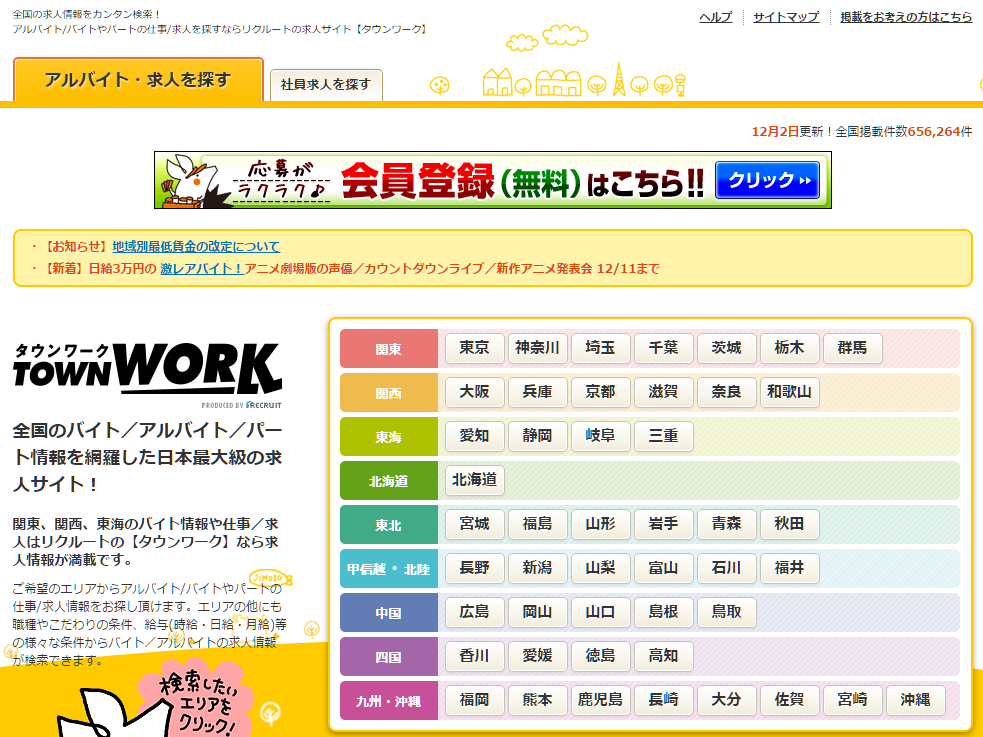Pick 秋田 in the 東北 row
The width and height of the screenshot is (983, 737).
[x=789, y=524]
